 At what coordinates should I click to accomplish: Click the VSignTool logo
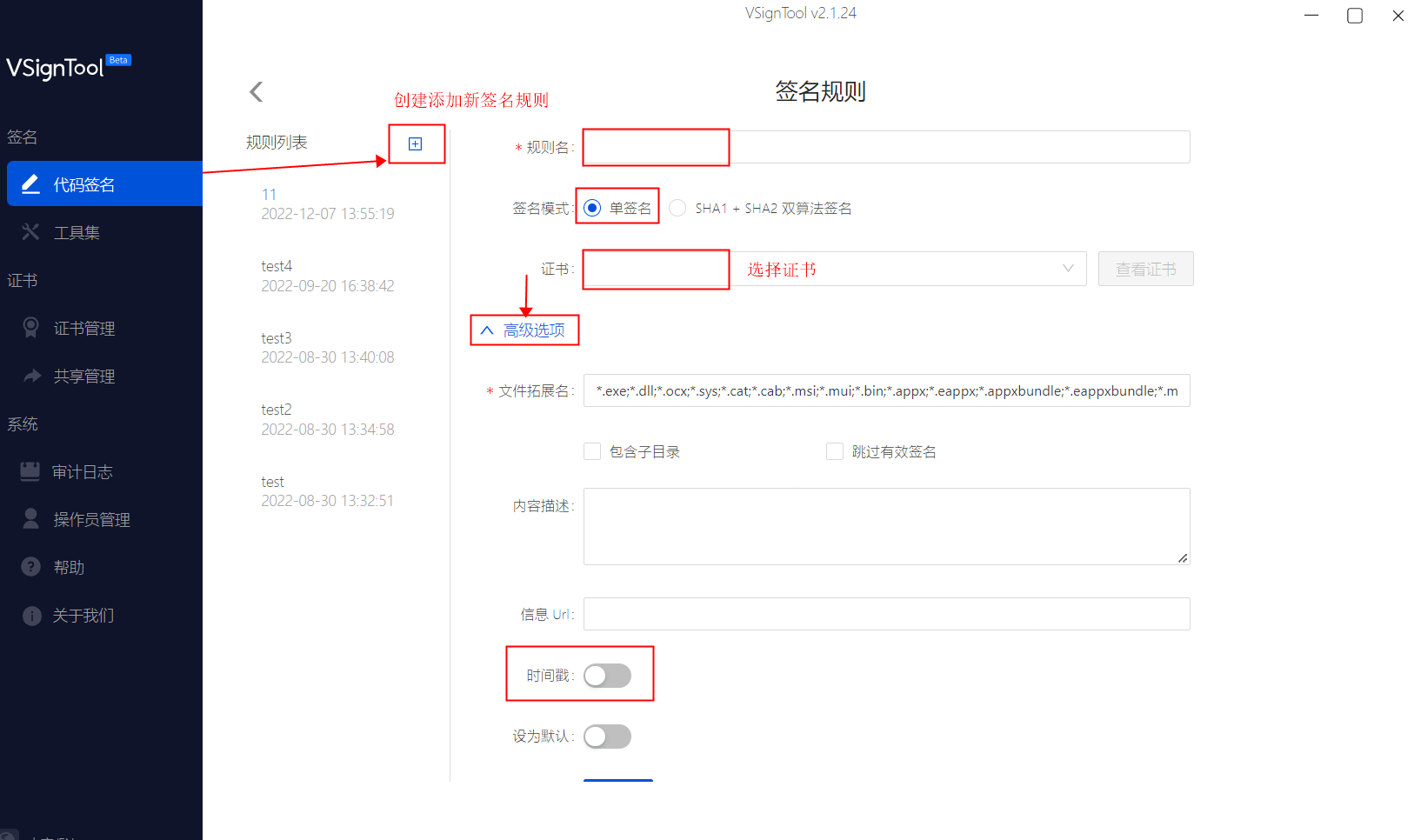coord(68,67)
